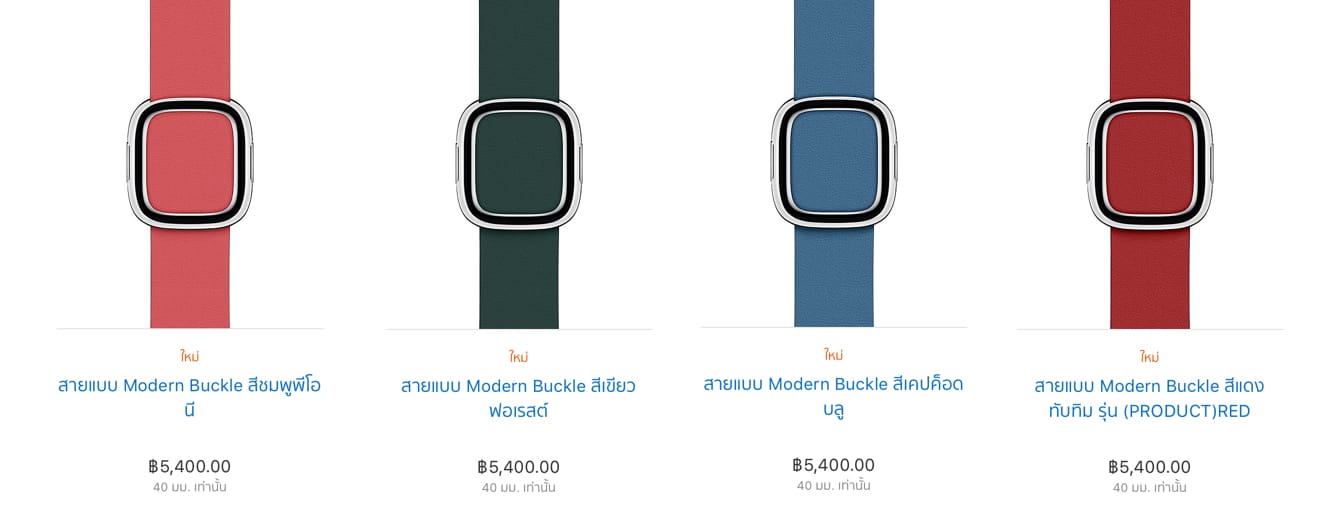Click the ฿5,400.00 price of the Cape Cod blue band
Image resolution: width=1323 pixels, height=514 pixels.
click(x=833, y=465)
